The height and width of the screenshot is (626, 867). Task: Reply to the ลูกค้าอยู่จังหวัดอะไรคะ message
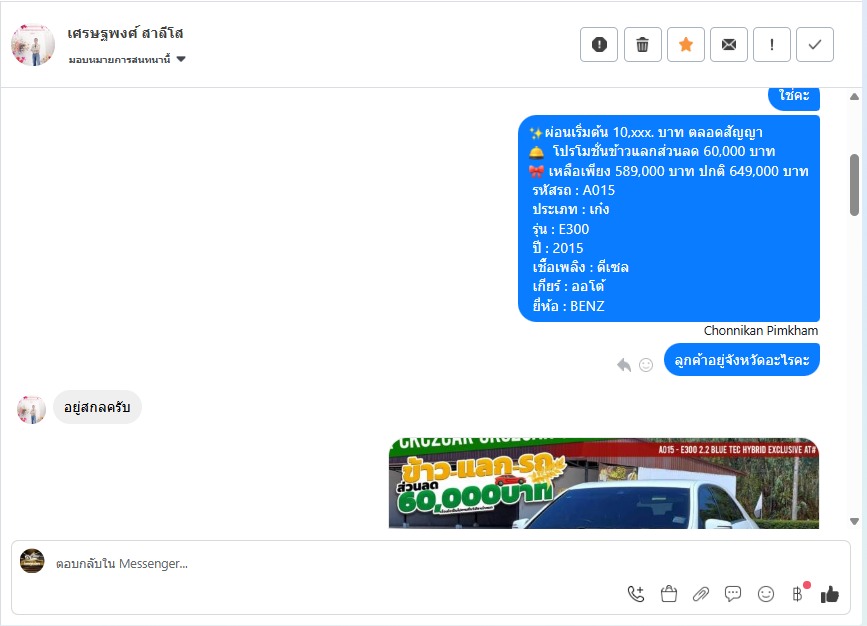pyautogui.click(x=624, y=365)
